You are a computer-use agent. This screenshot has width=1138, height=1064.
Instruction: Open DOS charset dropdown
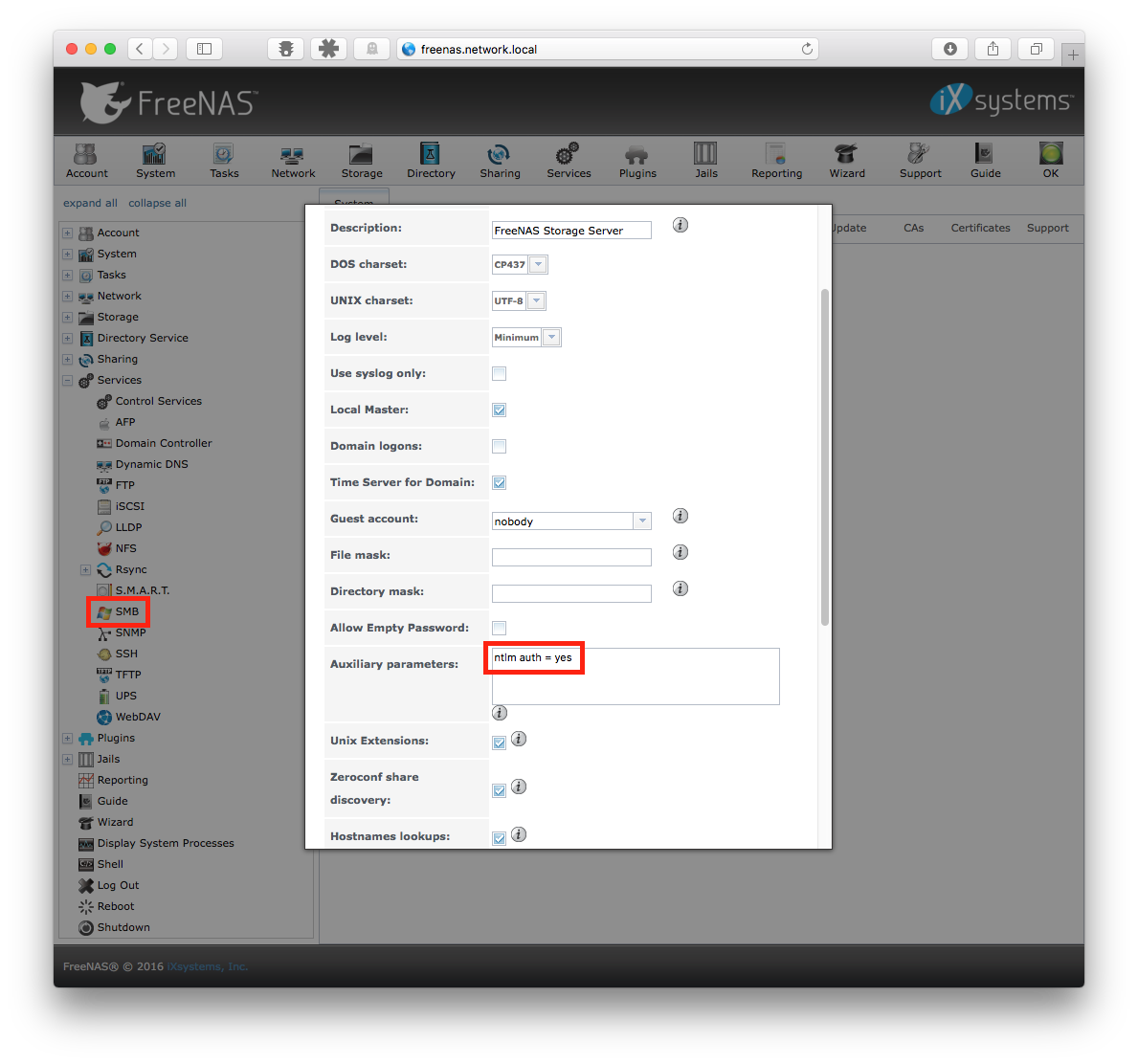[538, 264]
